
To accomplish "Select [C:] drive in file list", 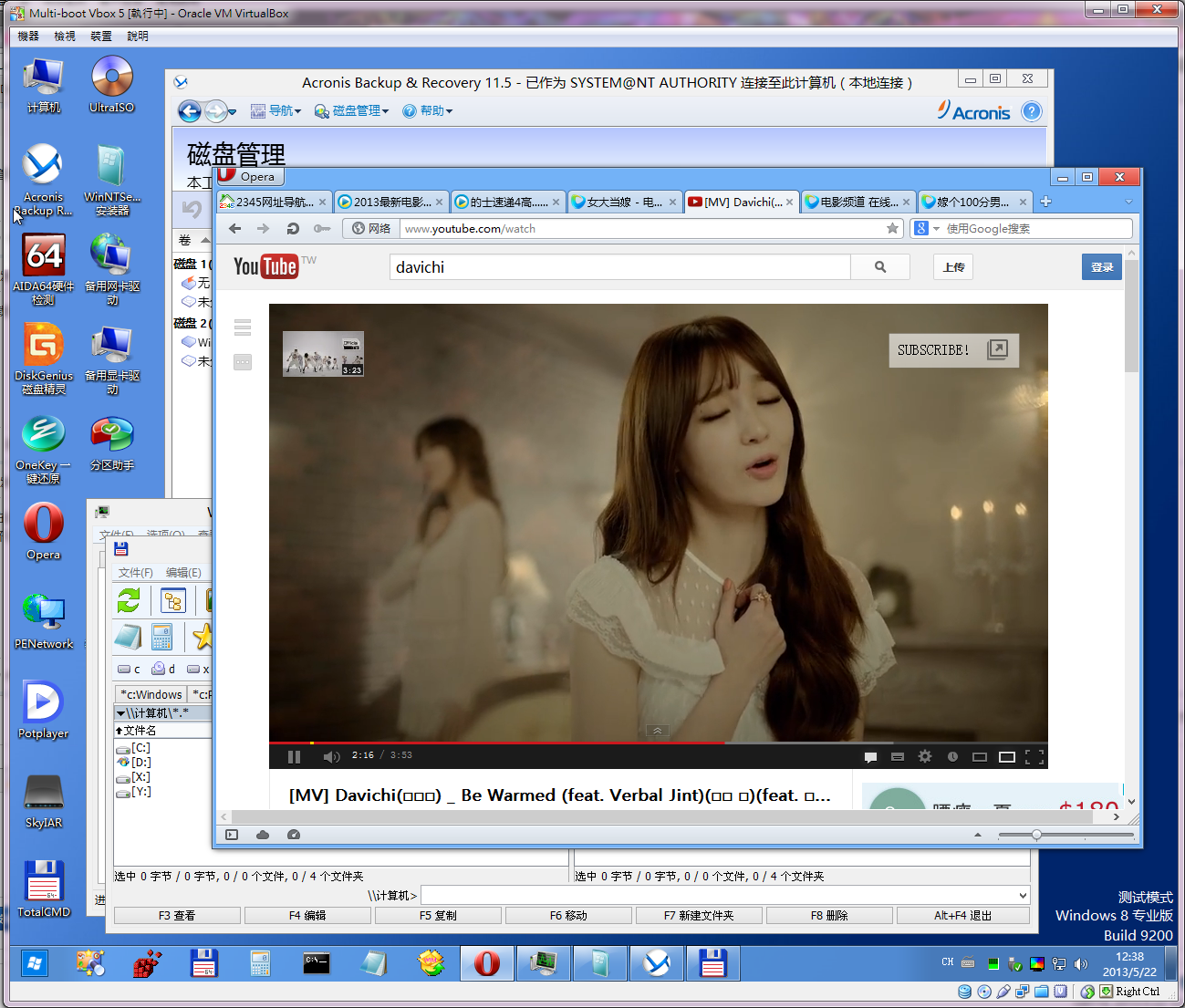I will click(x=134, y=748).
